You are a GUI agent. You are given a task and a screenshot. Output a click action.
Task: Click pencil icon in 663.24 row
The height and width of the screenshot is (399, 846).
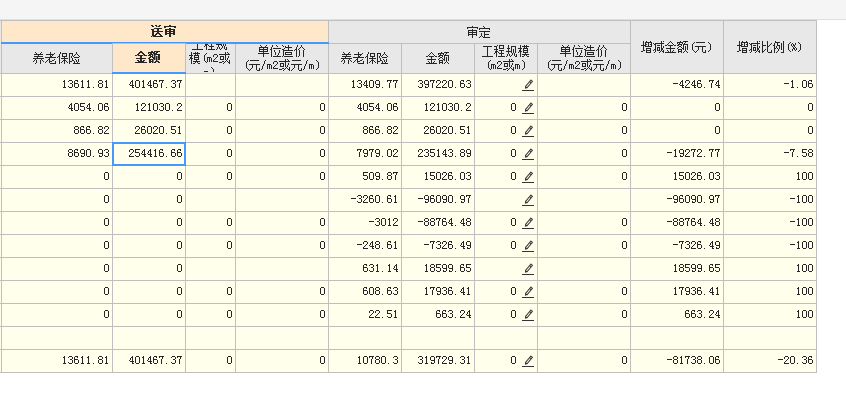tap(528, 314)
